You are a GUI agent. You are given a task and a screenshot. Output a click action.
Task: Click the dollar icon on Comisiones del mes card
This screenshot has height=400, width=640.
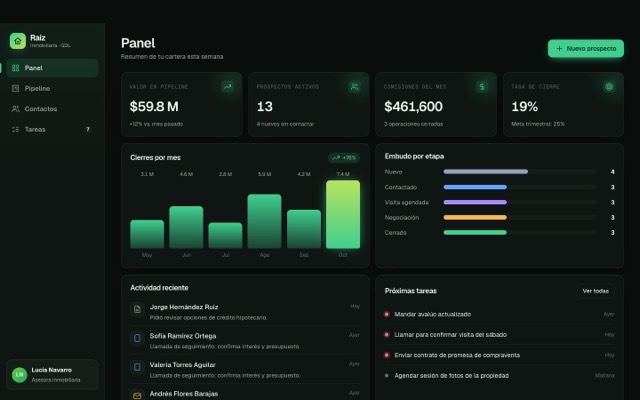482,87
